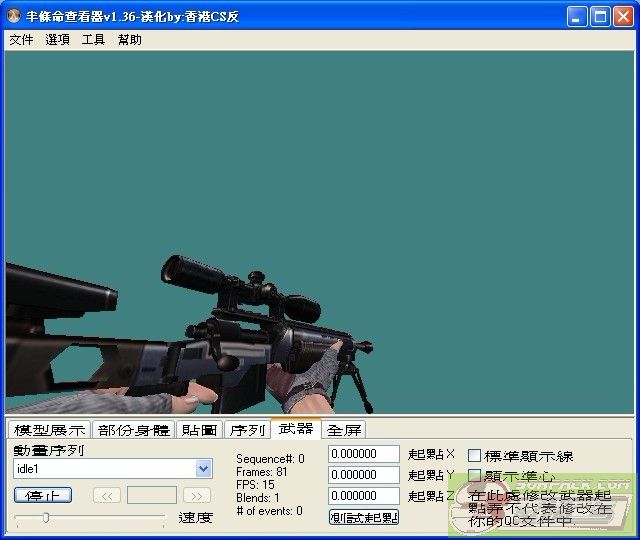Screen dimensions: 640x540
Task: Select the 貼圖 tab
Action: [x=199, y=430]
